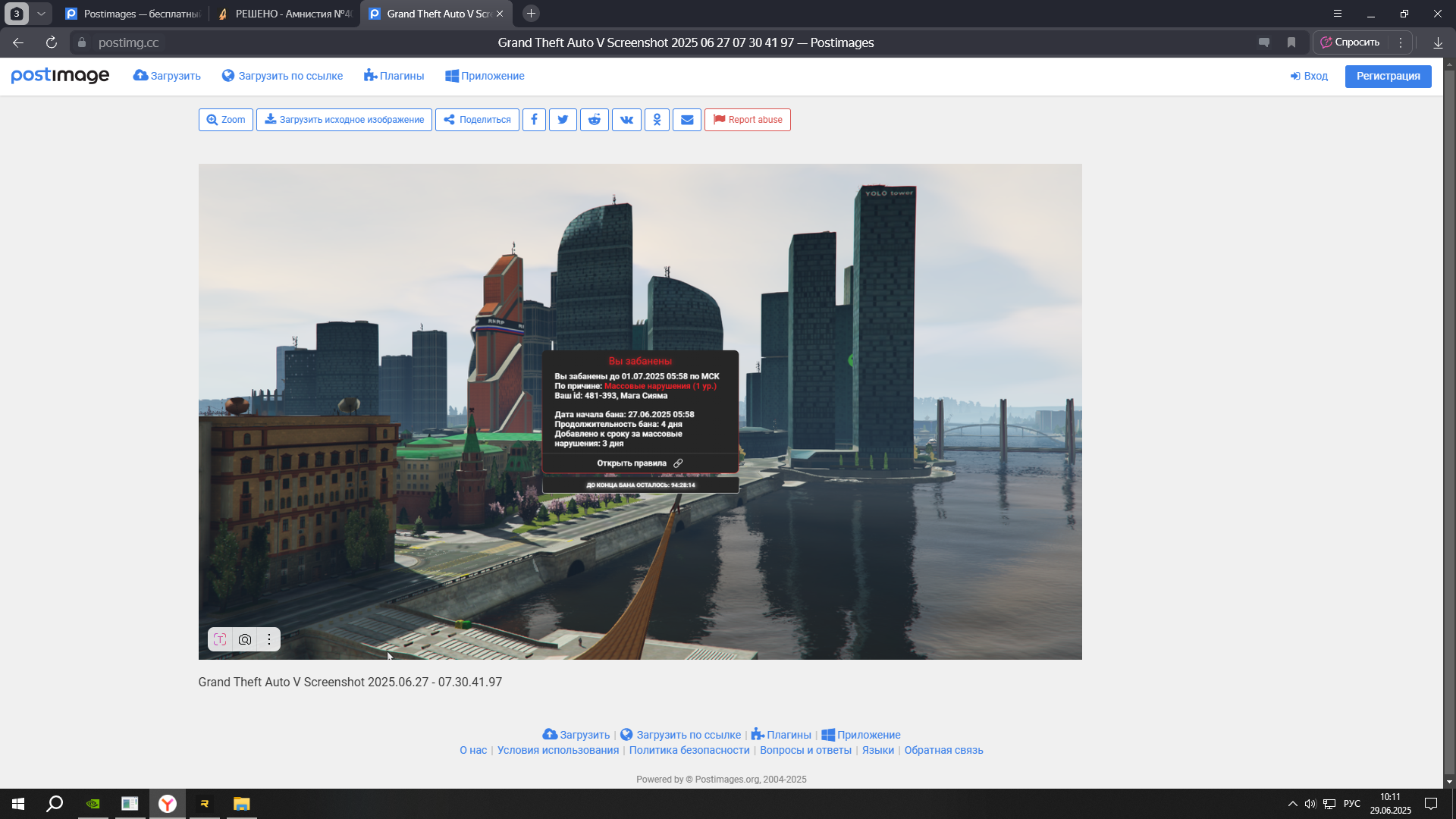
Task: Open the Windows notification center
Action: tap(1431, 804)
